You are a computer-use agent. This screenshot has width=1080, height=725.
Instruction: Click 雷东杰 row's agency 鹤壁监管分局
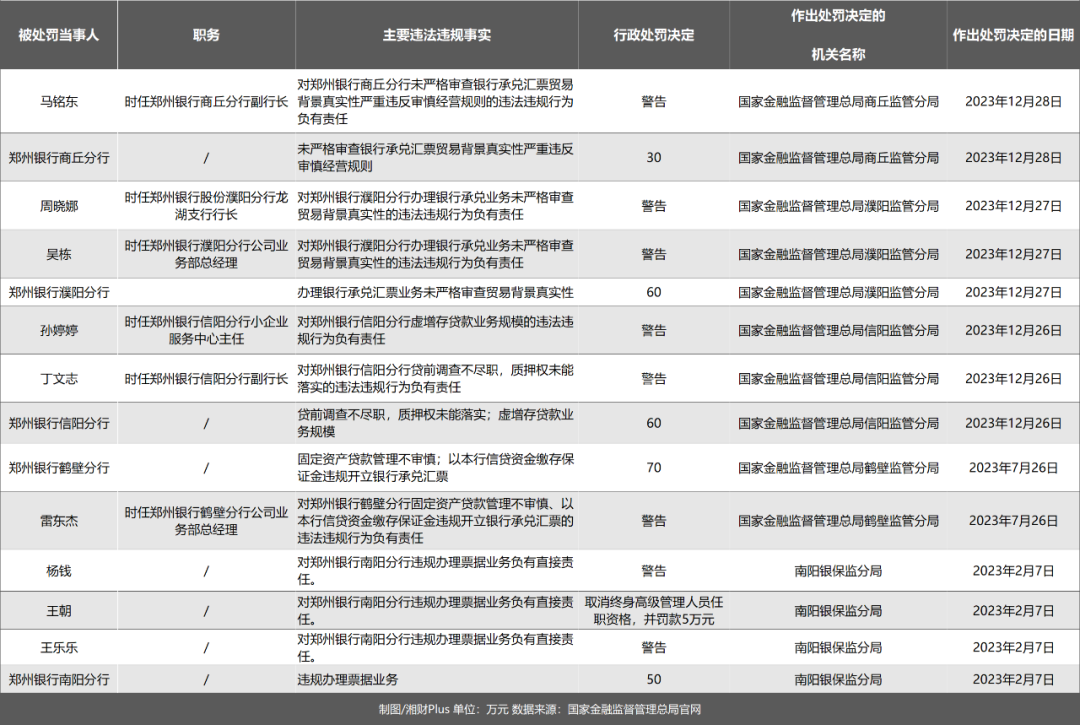(838, 521)
